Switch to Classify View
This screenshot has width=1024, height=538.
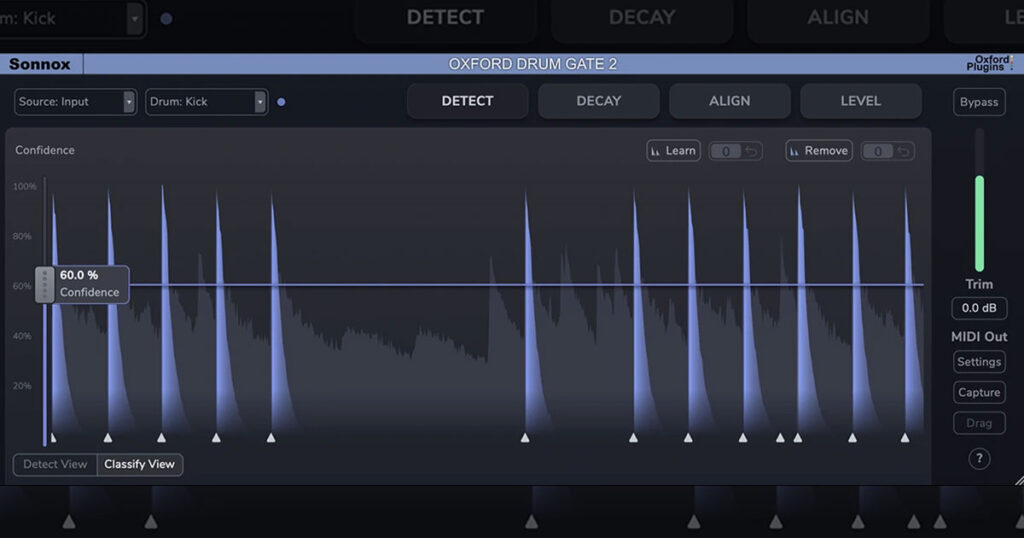pyautogui.click(x=140, y=464)
